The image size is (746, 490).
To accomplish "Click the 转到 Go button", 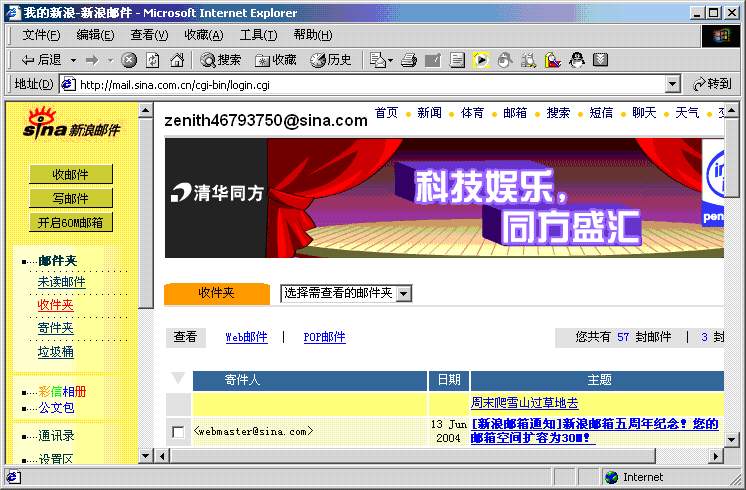I will tap(712, 84).
